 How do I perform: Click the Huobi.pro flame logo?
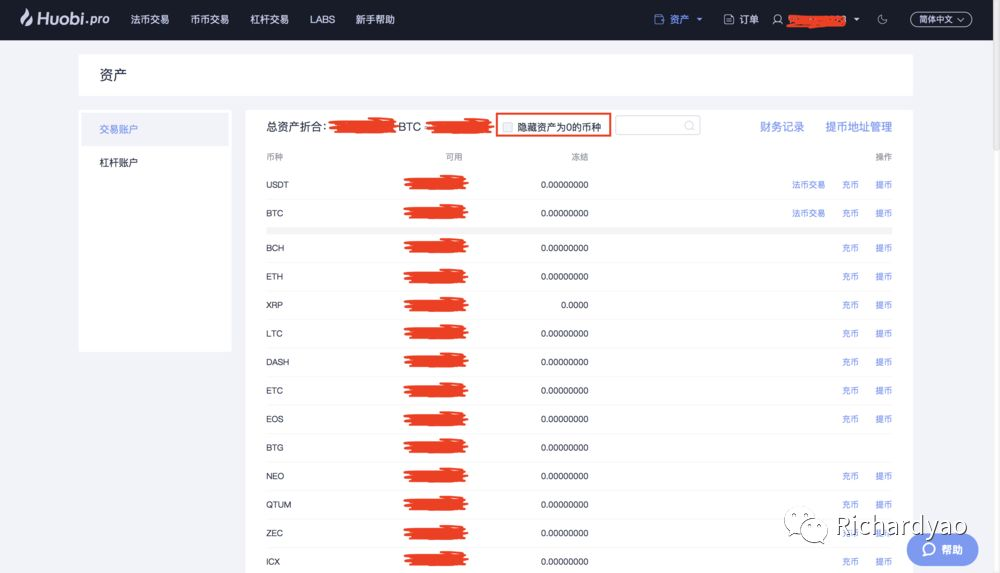(27, 19)
